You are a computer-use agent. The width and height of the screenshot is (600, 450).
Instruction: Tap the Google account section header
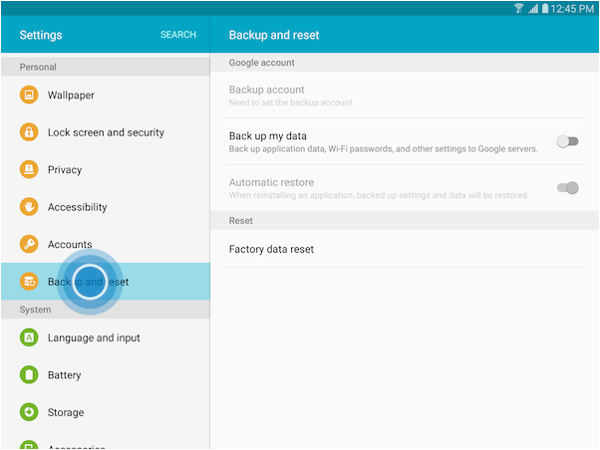(404, 63)
